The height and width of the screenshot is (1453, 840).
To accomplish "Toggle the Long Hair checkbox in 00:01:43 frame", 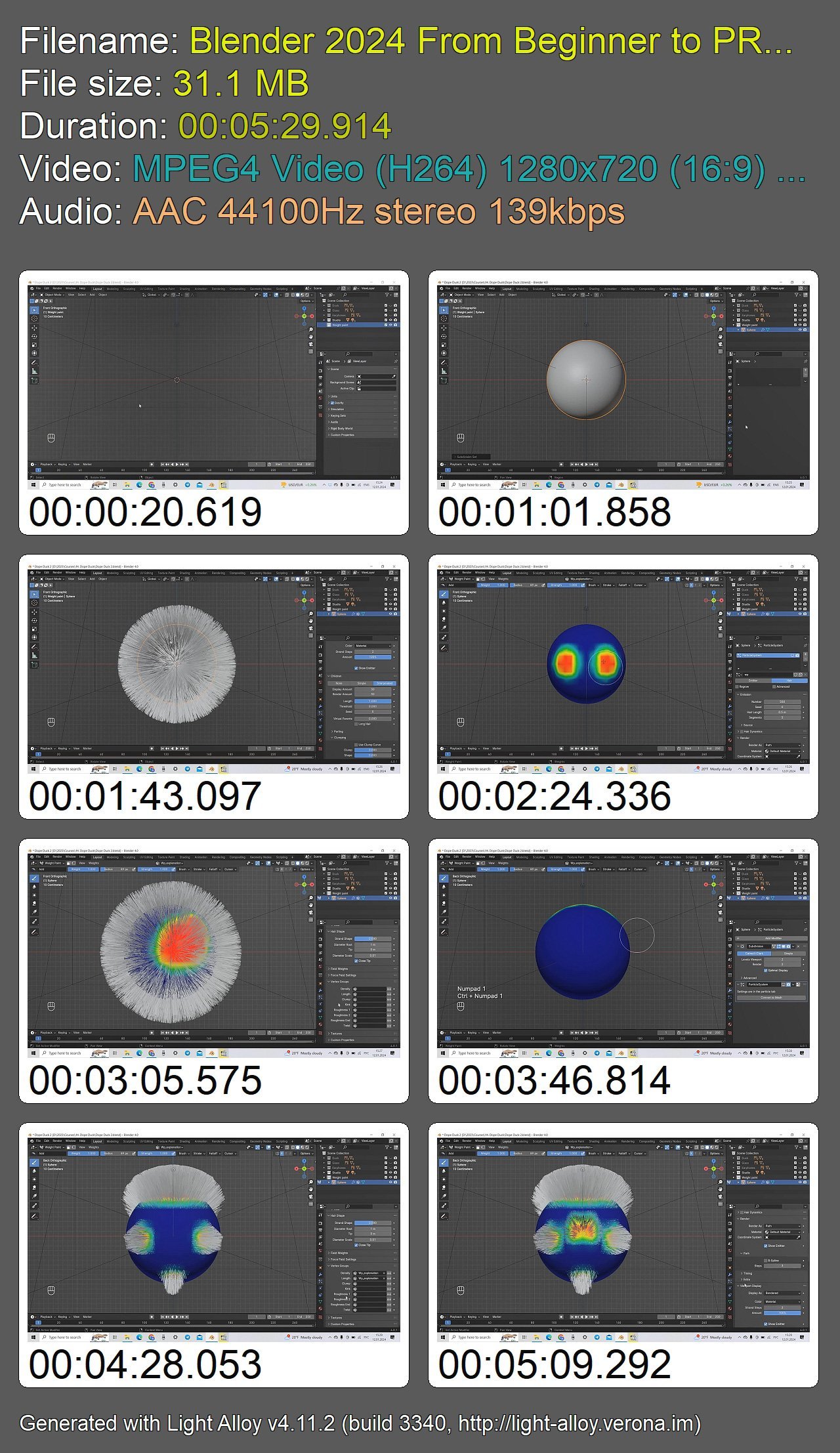I will 356,724.
